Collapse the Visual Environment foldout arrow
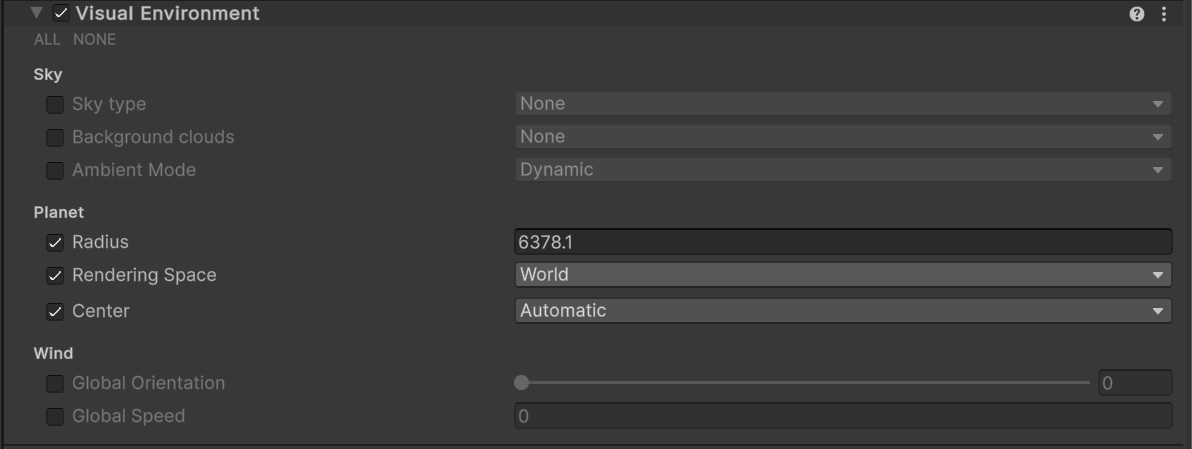The height and width of the screenshot is (449, 1192). (x=37, y=14)
